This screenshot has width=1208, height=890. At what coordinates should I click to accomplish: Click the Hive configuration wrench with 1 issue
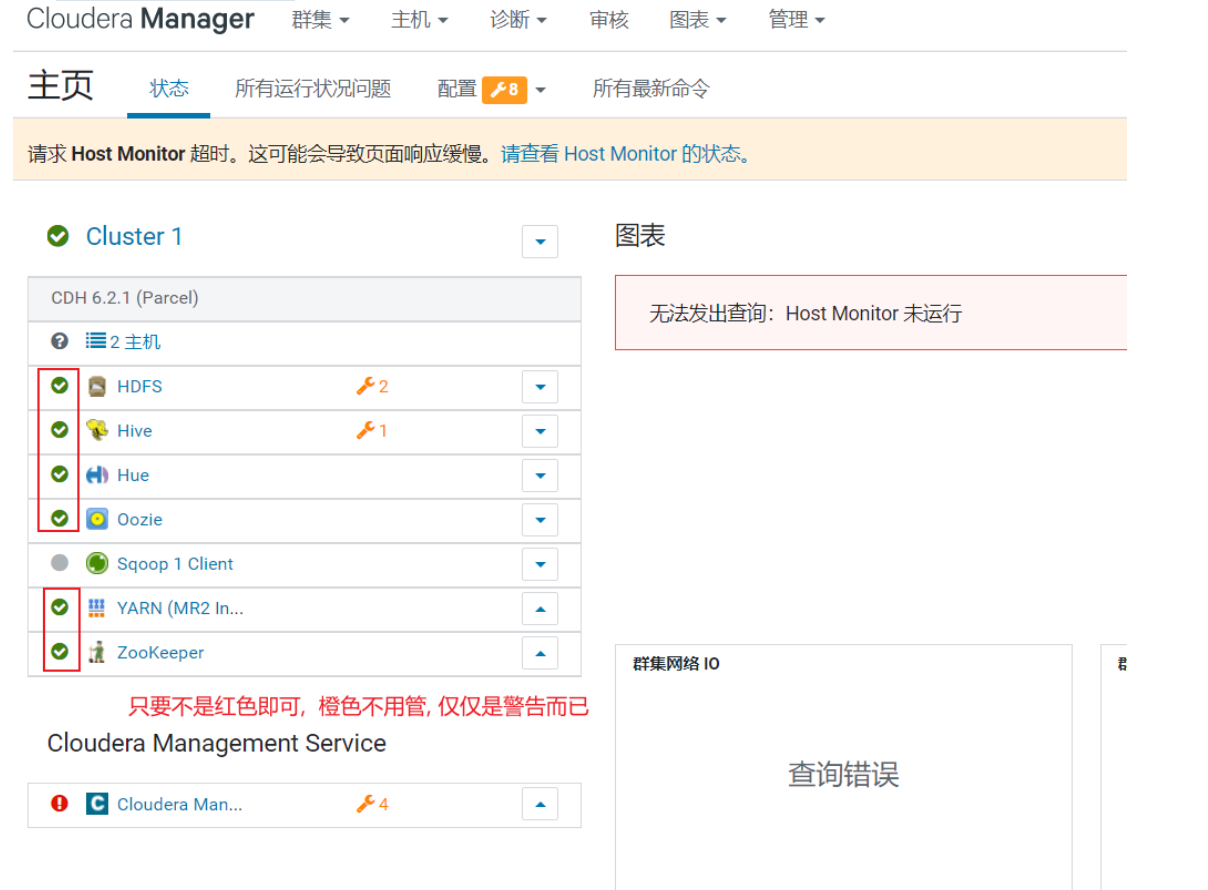372,430
